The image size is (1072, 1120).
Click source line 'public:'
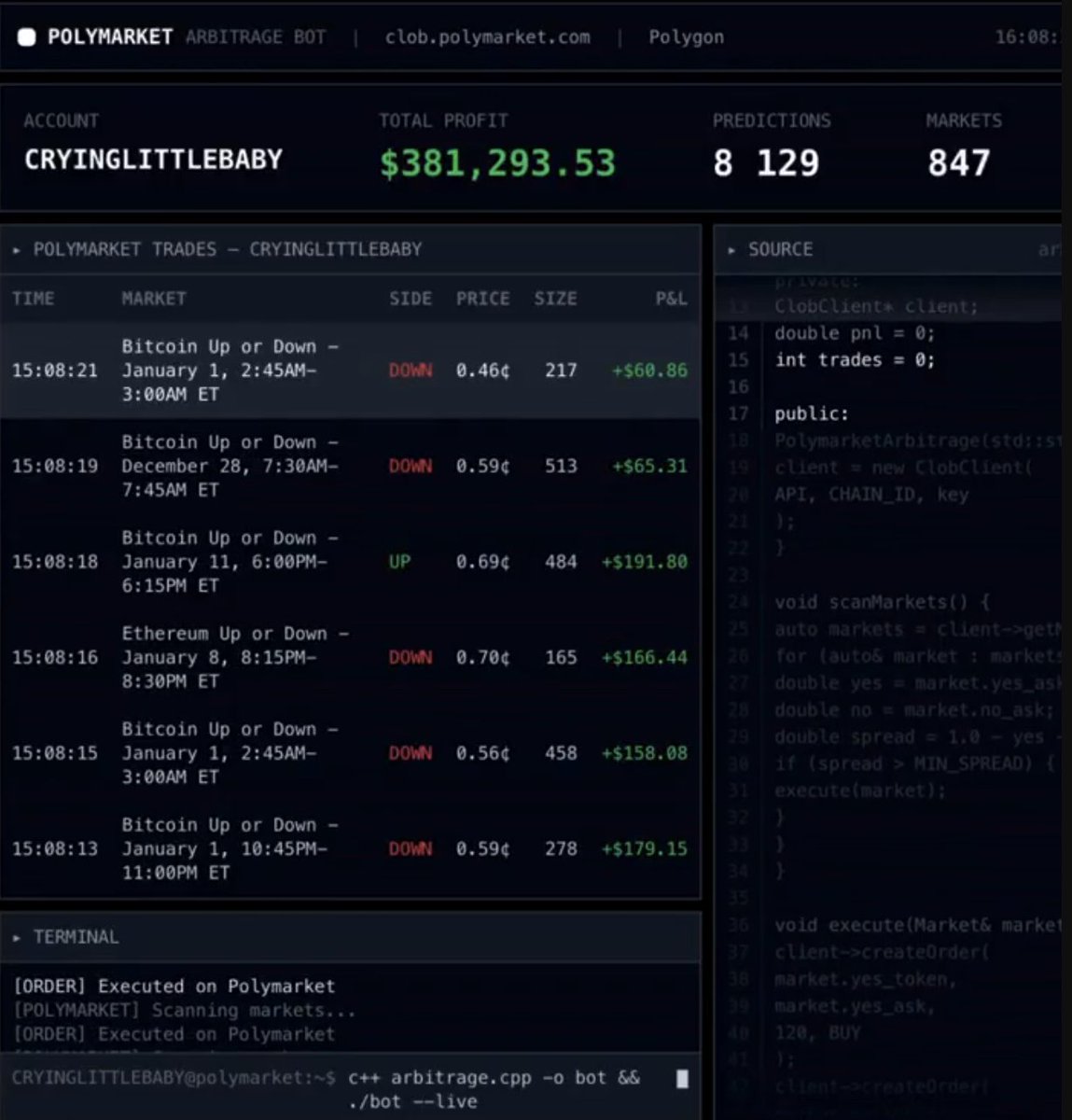click(811, 414)
